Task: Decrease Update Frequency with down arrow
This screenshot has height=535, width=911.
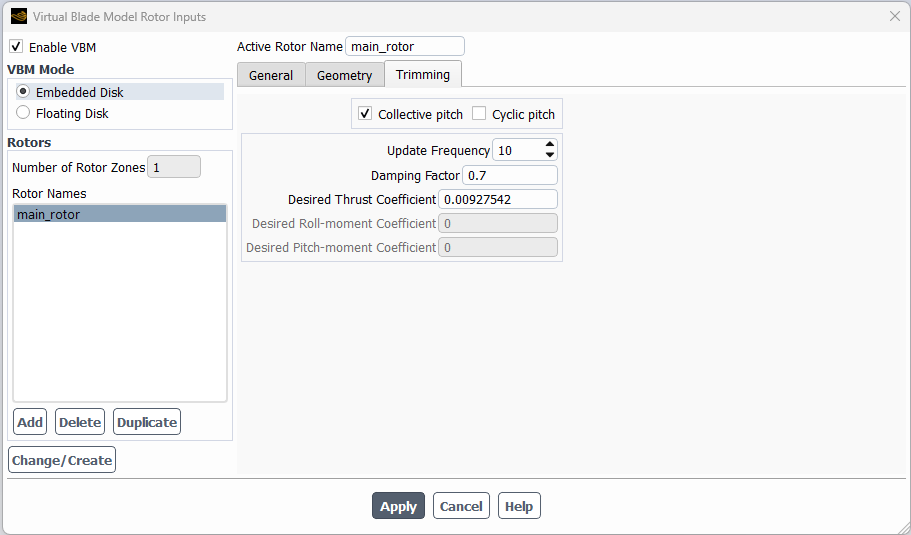Action: (x=550, y=155)
